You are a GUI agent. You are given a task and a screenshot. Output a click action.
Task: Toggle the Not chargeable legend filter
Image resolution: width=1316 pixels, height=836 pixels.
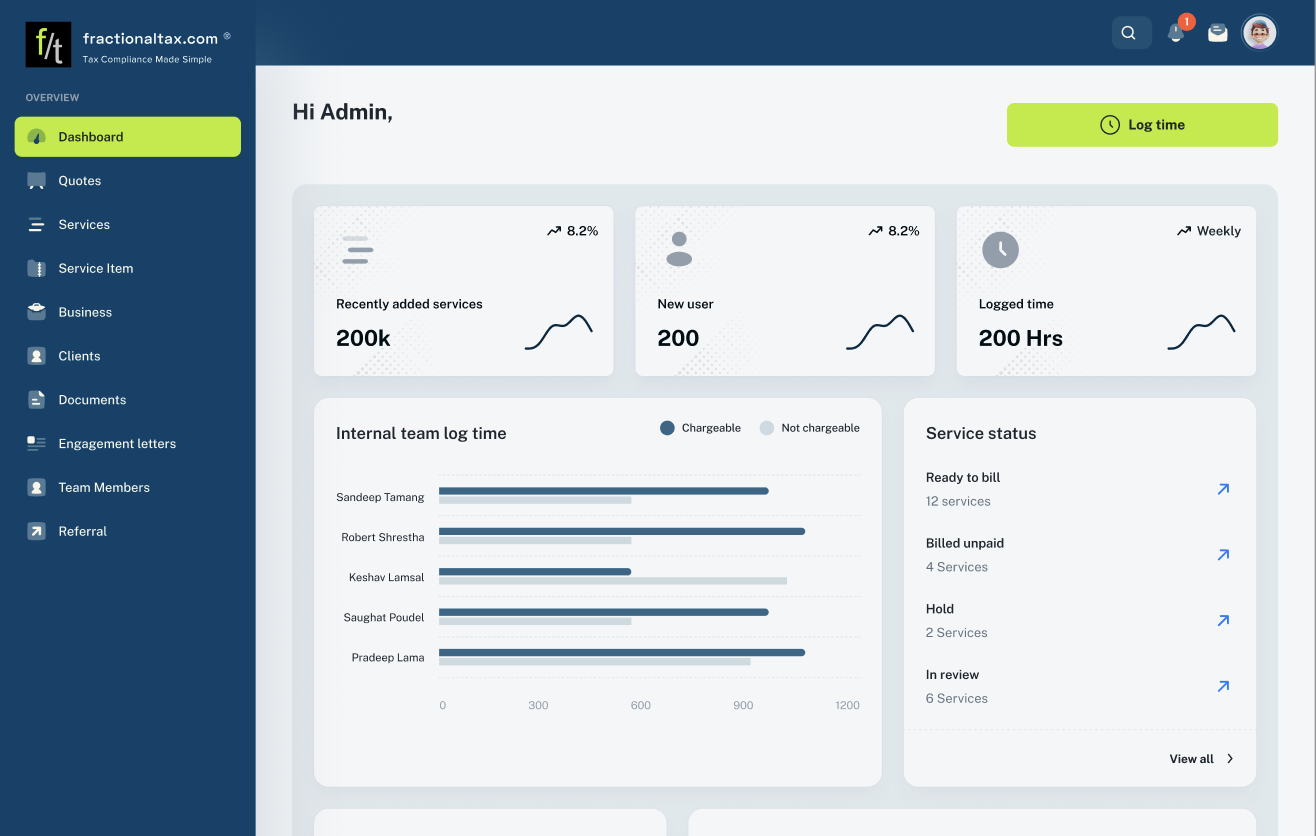809,427
